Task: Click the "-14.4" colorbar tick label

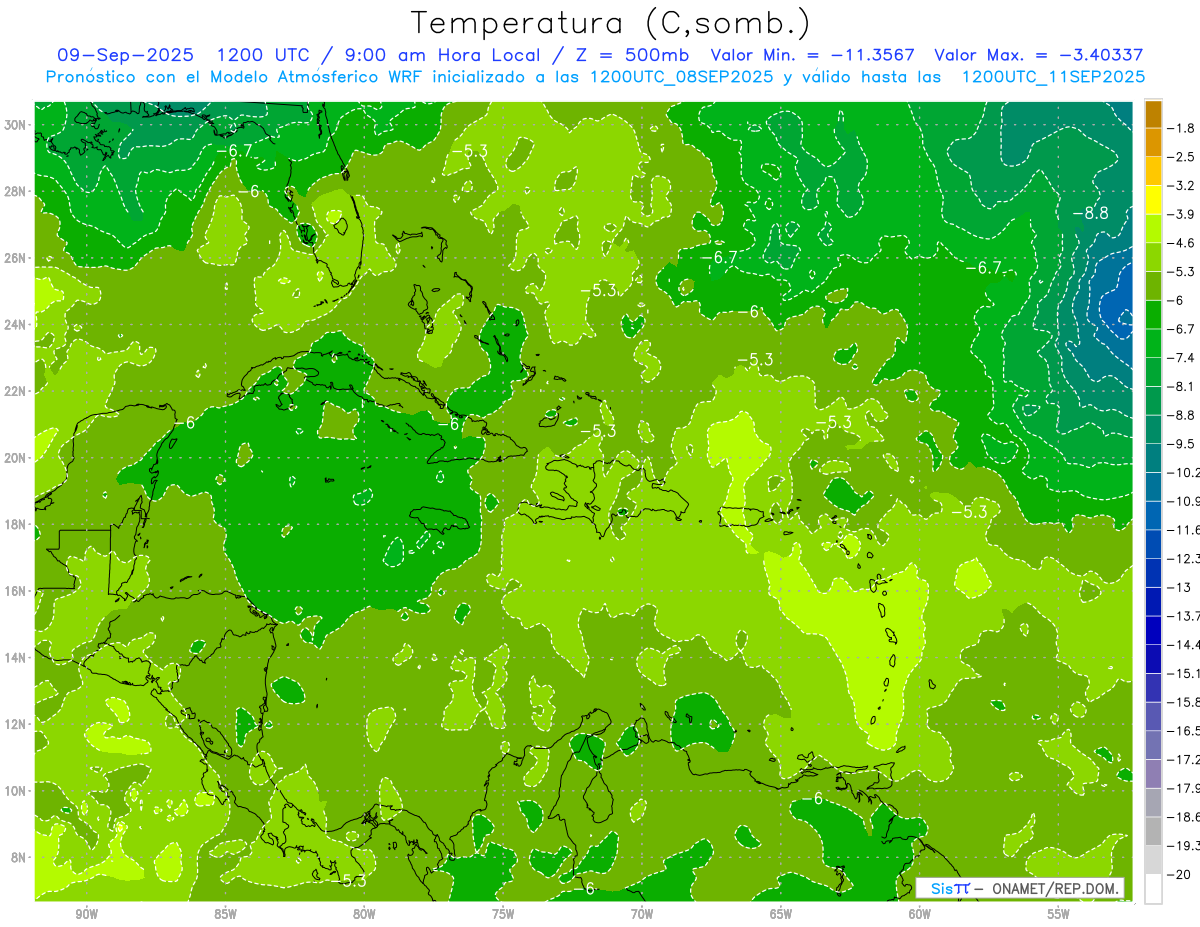Action: tap(1184, 644)
